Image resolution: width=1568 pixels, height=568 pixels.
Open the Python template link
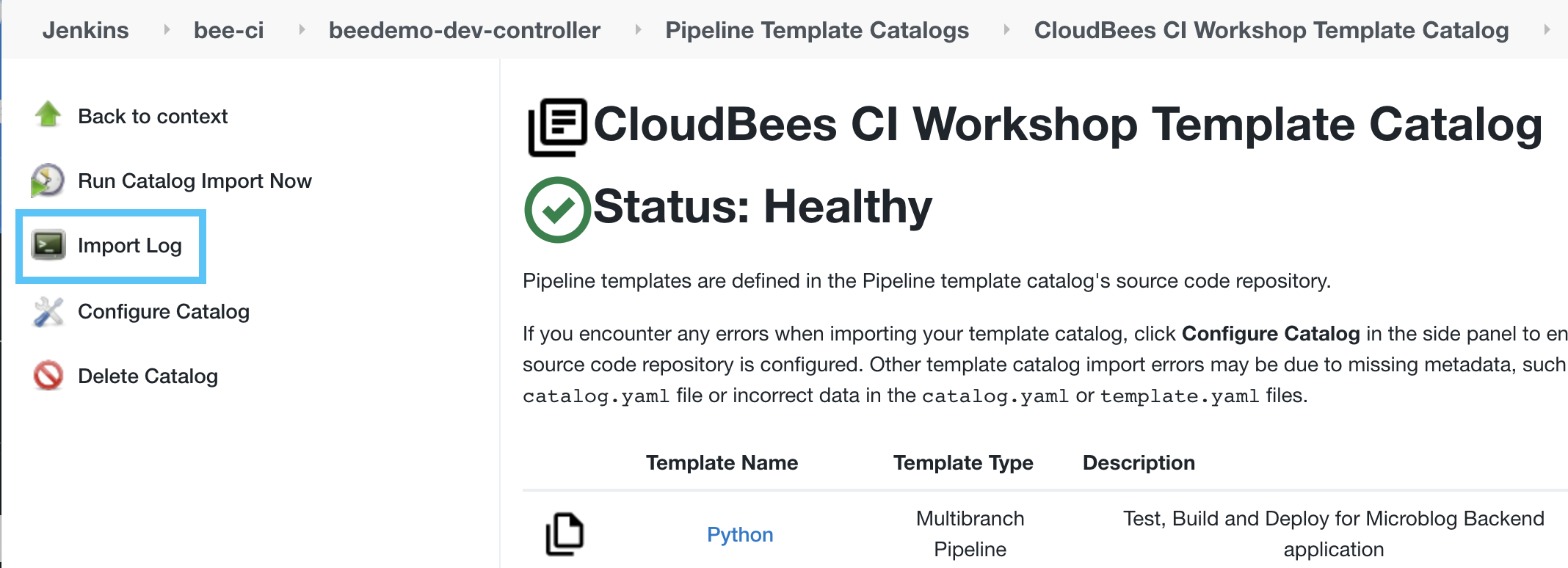(x=739, y=534)
